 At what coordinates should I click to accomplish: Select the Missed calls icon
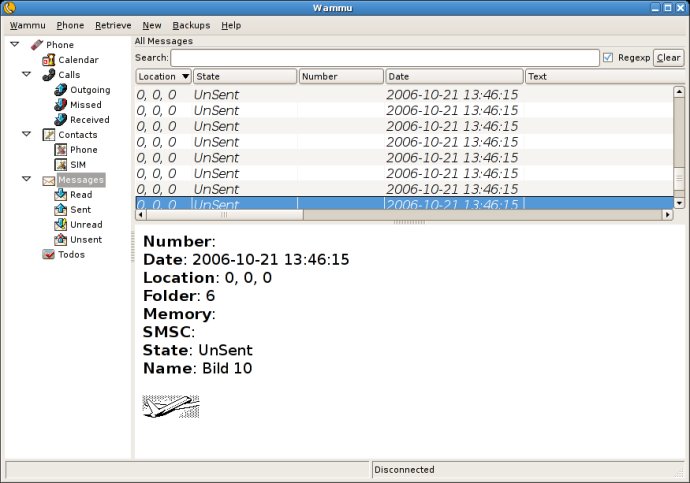tap(60, 105)
